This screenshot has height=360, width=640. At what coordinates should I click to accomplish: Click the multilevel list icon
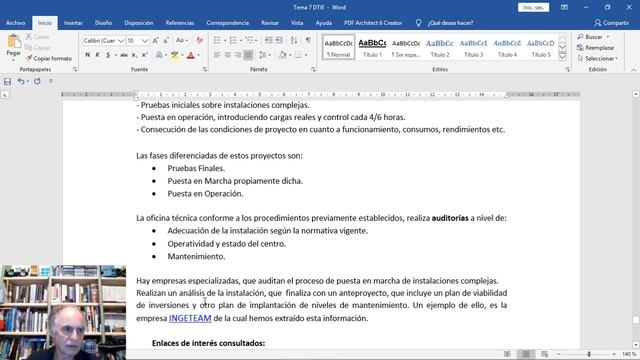click(x=249, y=40)
